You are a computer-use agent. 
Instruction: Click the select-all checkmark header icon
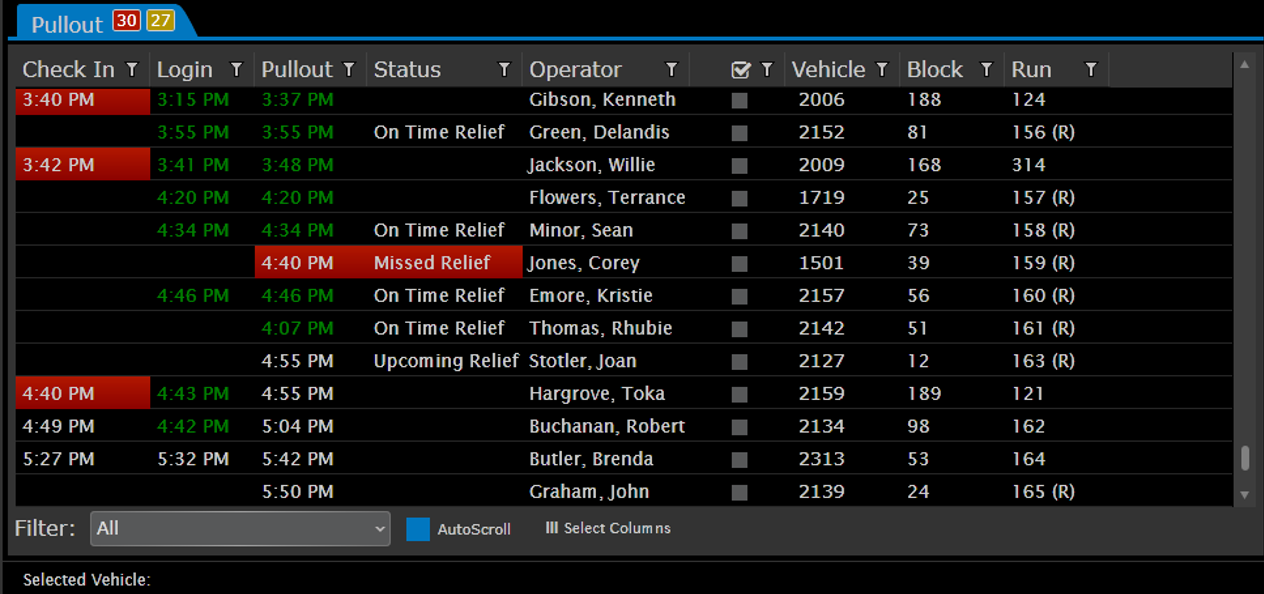pos(741,69)
